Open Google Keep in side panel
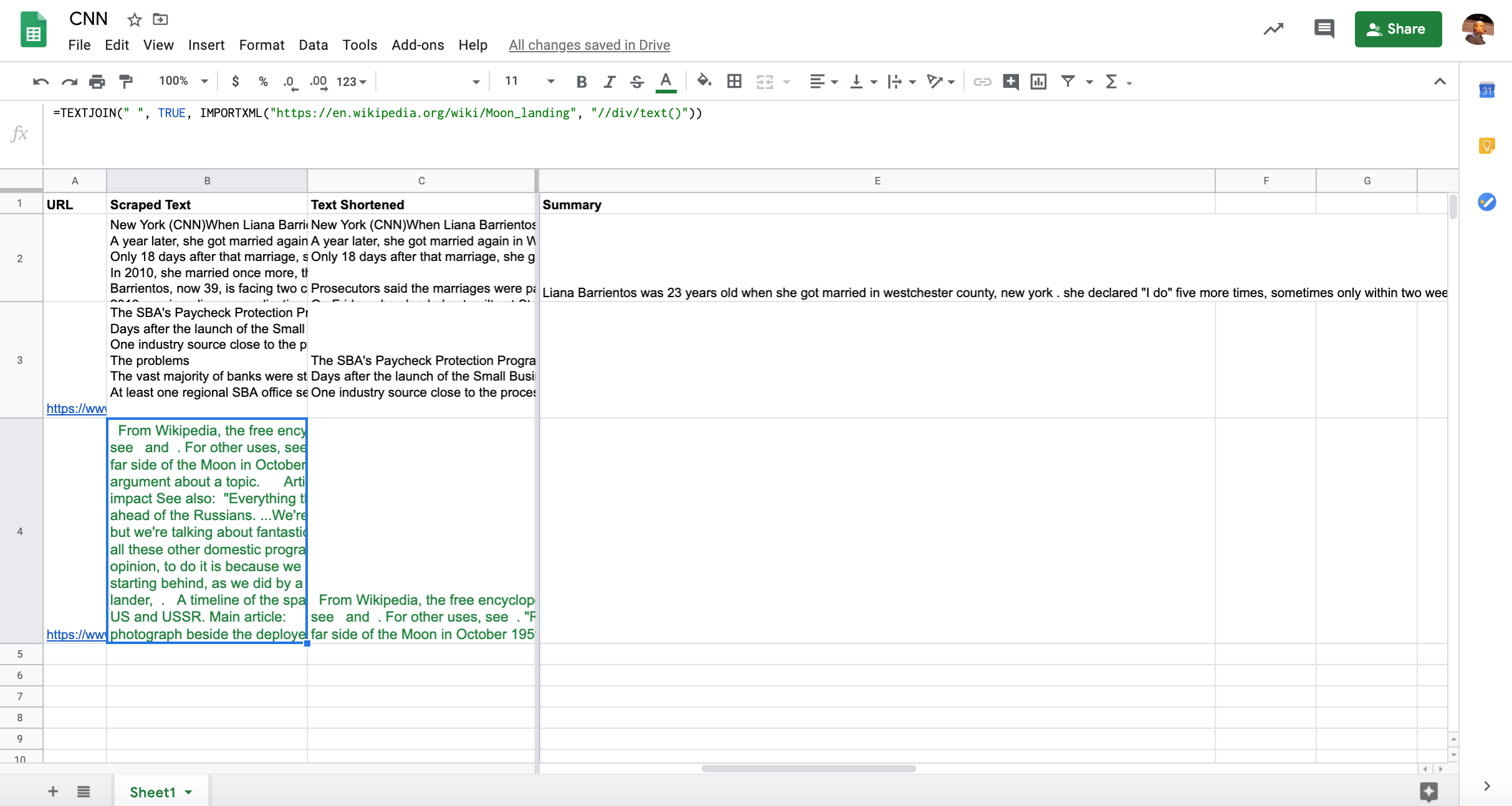Image resolution: width=1512 pixels, height=806 pixels. [x=1486, y=146]
